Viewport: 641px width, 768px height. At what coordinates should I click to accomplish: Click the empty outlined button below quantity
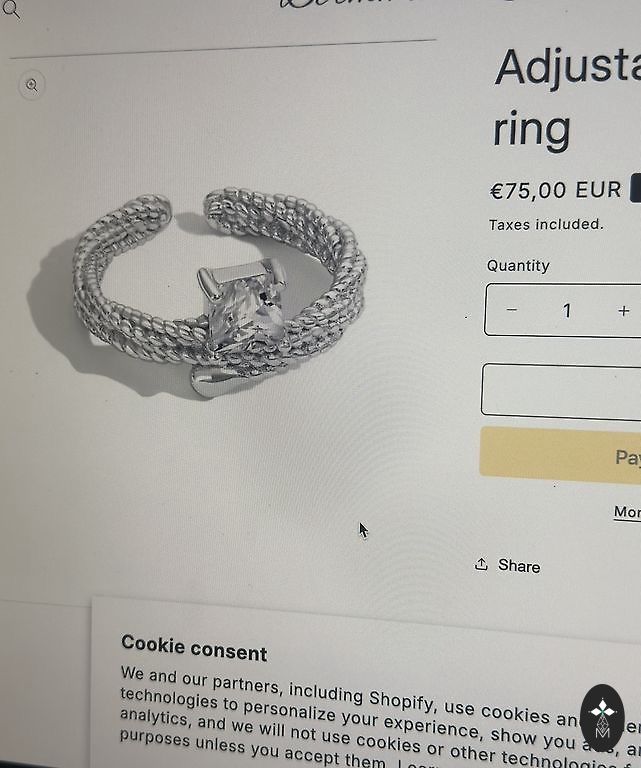pos(561,391)
